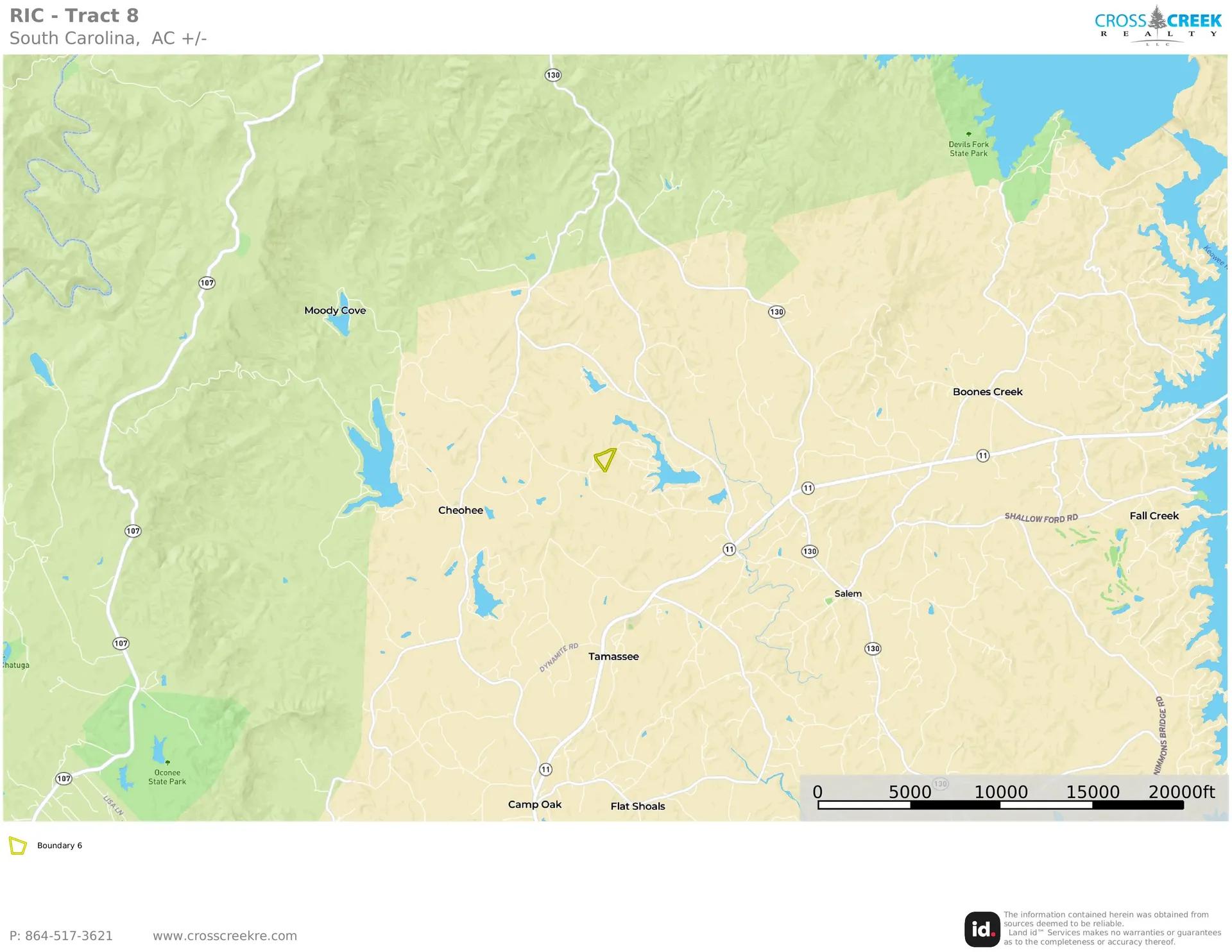Click the '5000' scale bar label
The width and height of the screenshot is (1232, 952).
coord(909,792)
